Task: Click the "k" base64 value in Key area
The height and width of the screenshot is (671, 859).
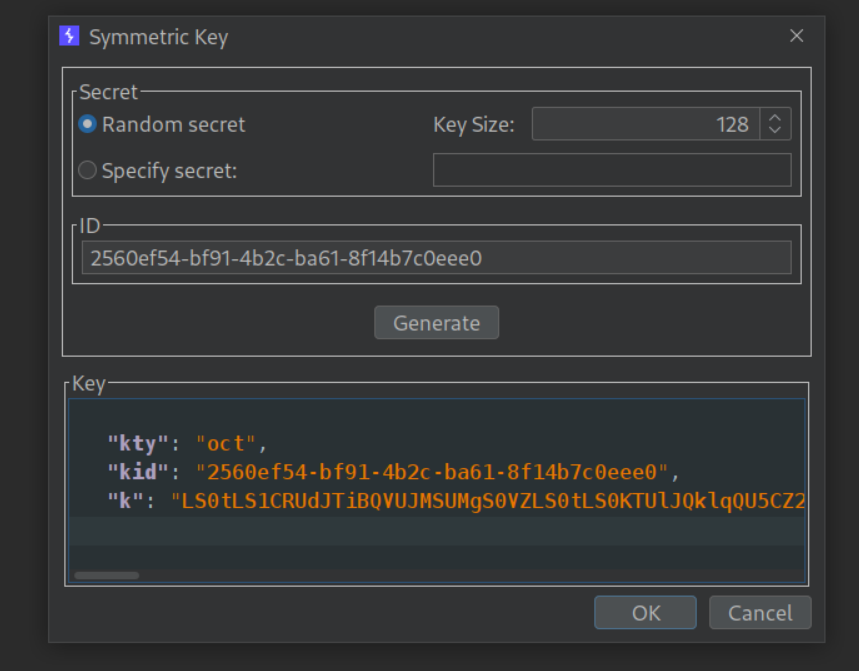Action: coord(490,501)
